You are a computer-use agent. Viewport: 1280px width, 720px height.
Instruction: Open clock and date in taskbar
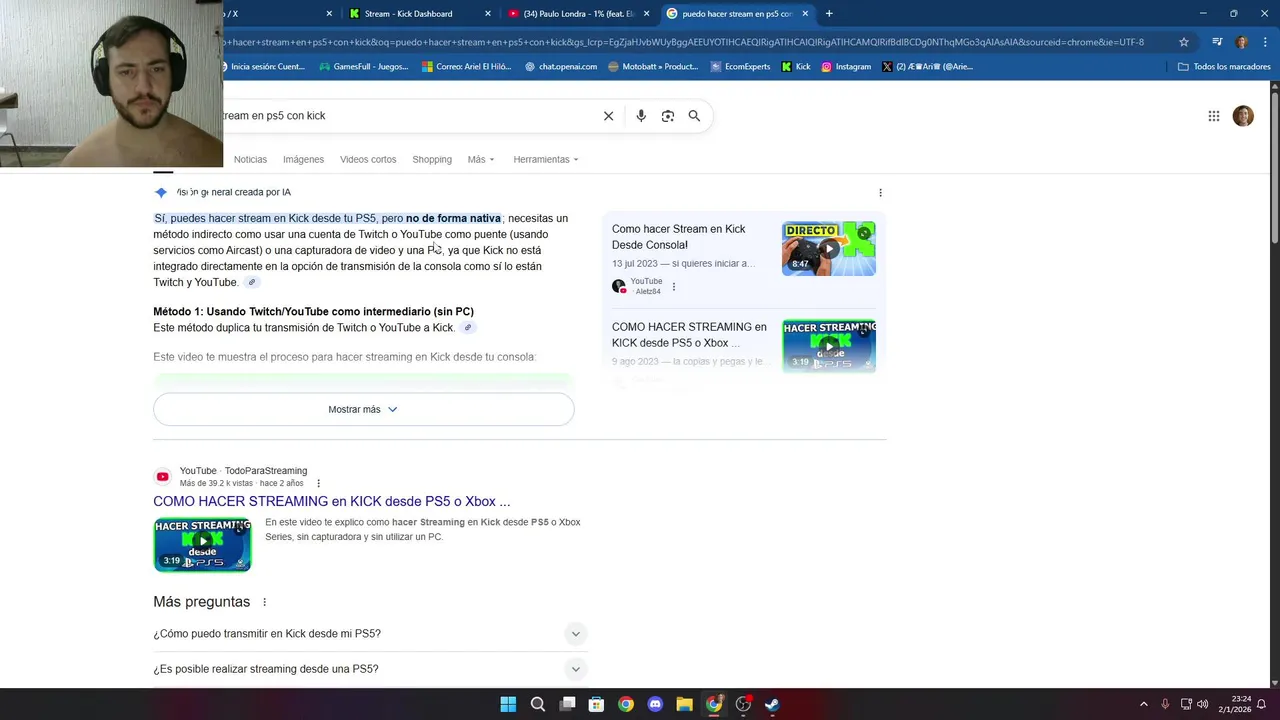click(1234, 704)
